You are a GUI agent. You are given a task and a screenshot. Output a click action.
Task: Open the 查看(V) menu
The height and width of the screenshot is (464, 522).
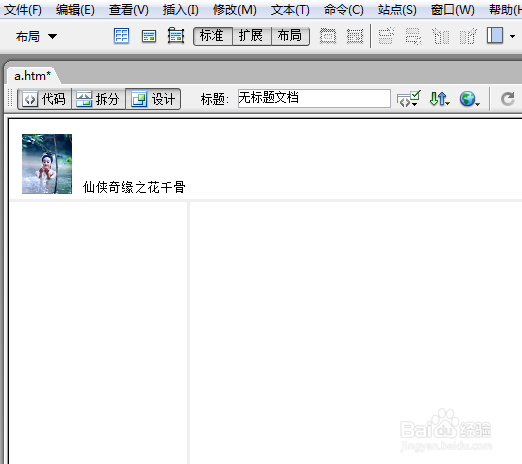coord(128,10)
